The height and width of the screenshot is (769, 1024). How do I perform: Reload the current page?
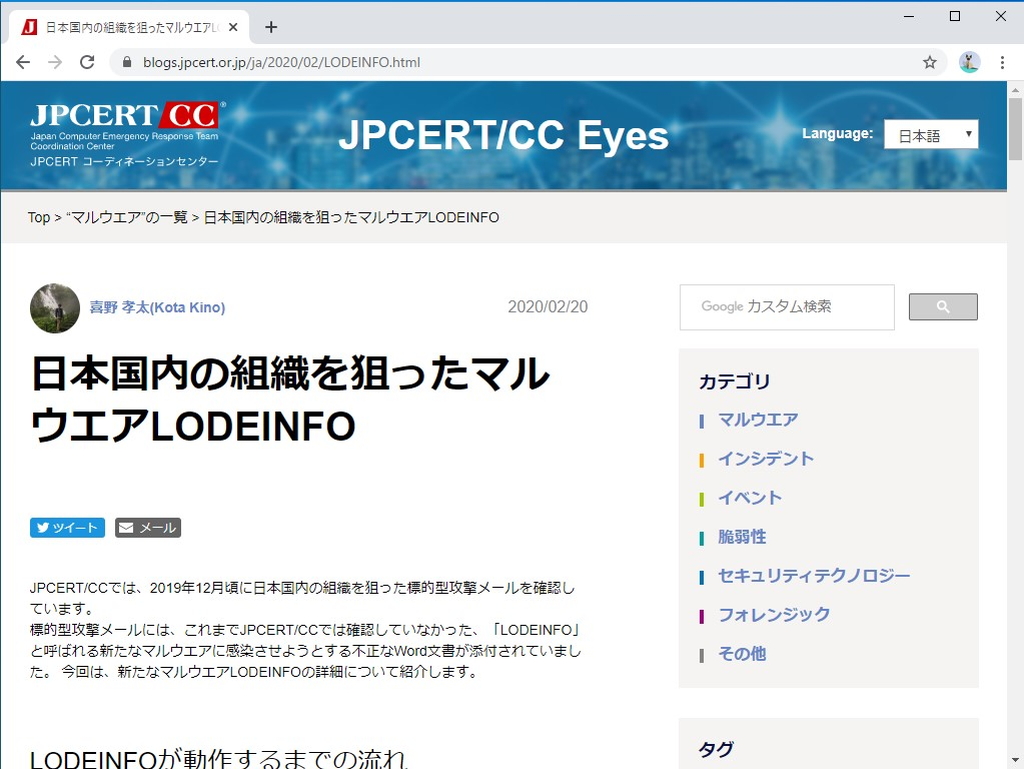point(88,61)
